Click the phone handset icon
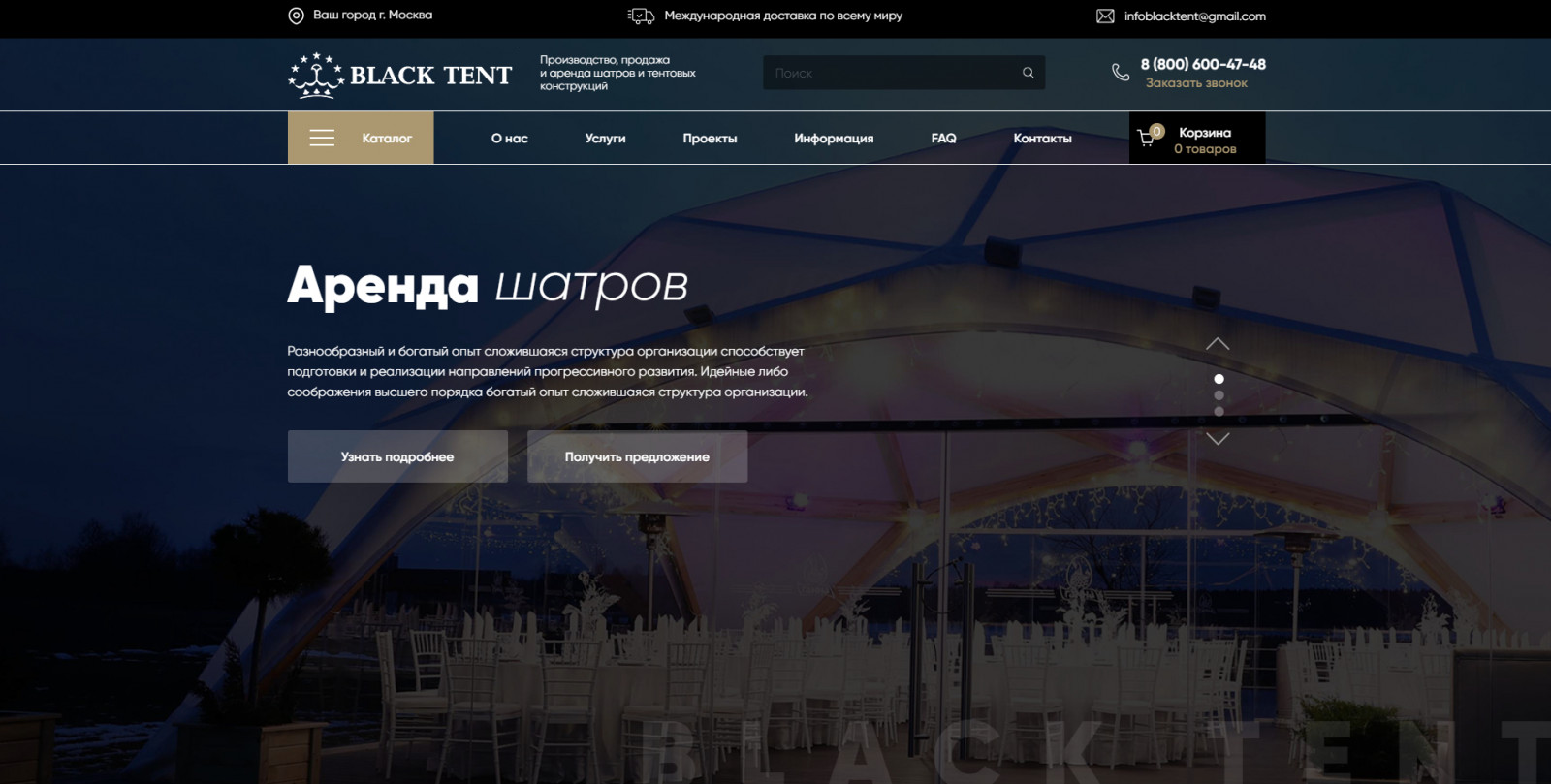 click(1121, 73)
